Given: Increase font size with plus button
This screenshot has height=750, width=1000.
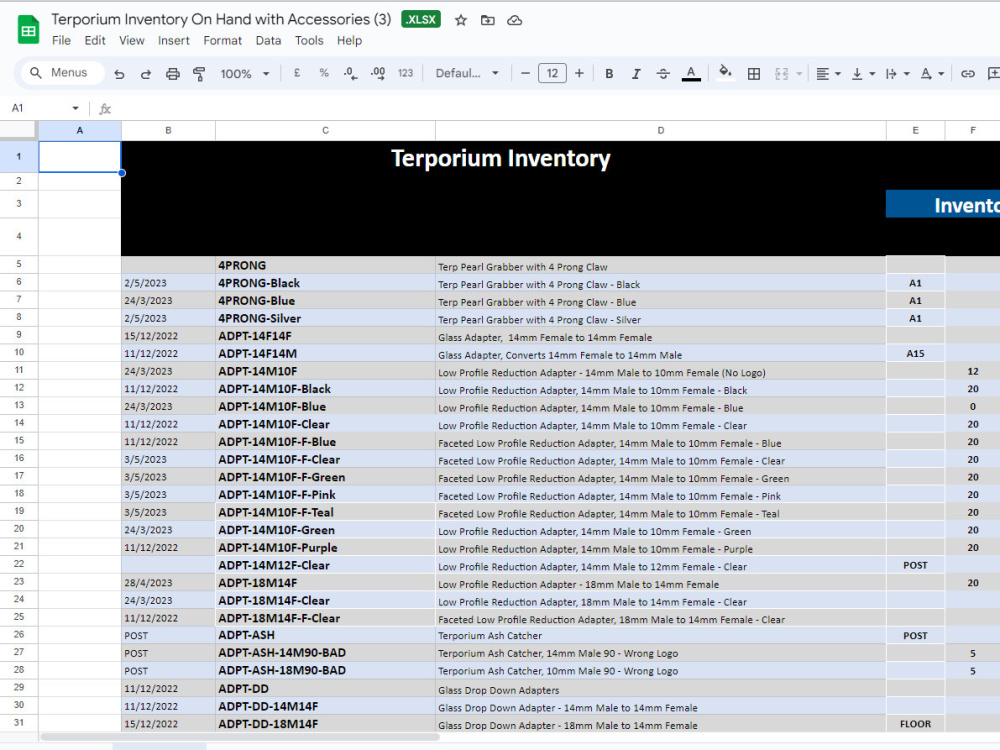Looking at the screenshot, I should [579, 73].
